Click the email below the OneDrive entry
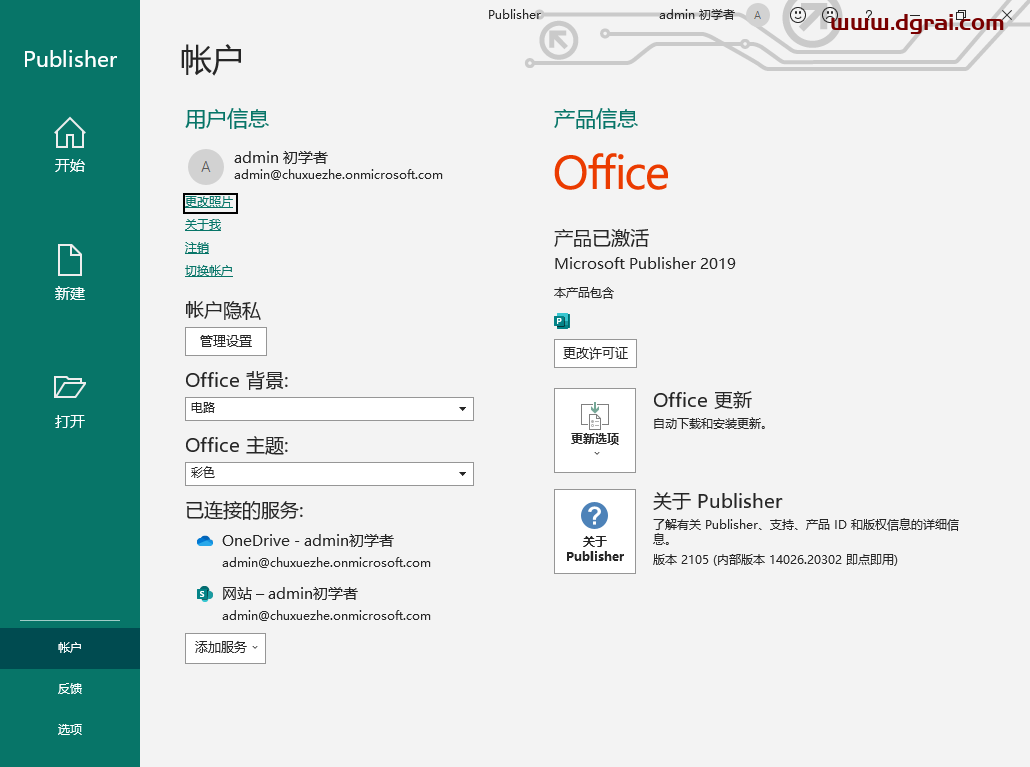 [326, 563]
